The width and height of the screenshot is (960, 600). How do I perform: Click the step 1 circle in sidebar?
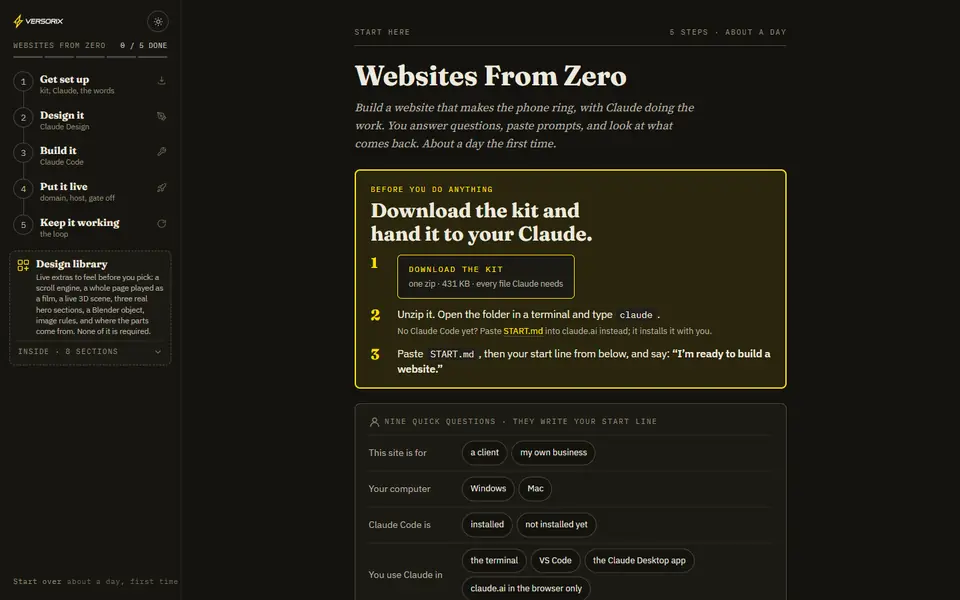coord(23,81)
